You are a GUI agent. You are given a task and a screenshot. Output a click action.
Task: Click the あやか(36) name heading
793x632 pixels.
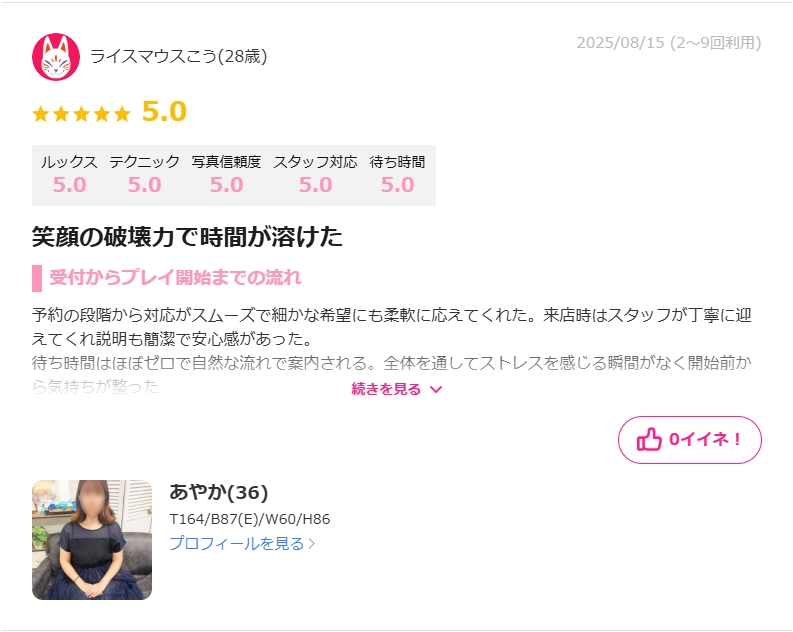218,492
